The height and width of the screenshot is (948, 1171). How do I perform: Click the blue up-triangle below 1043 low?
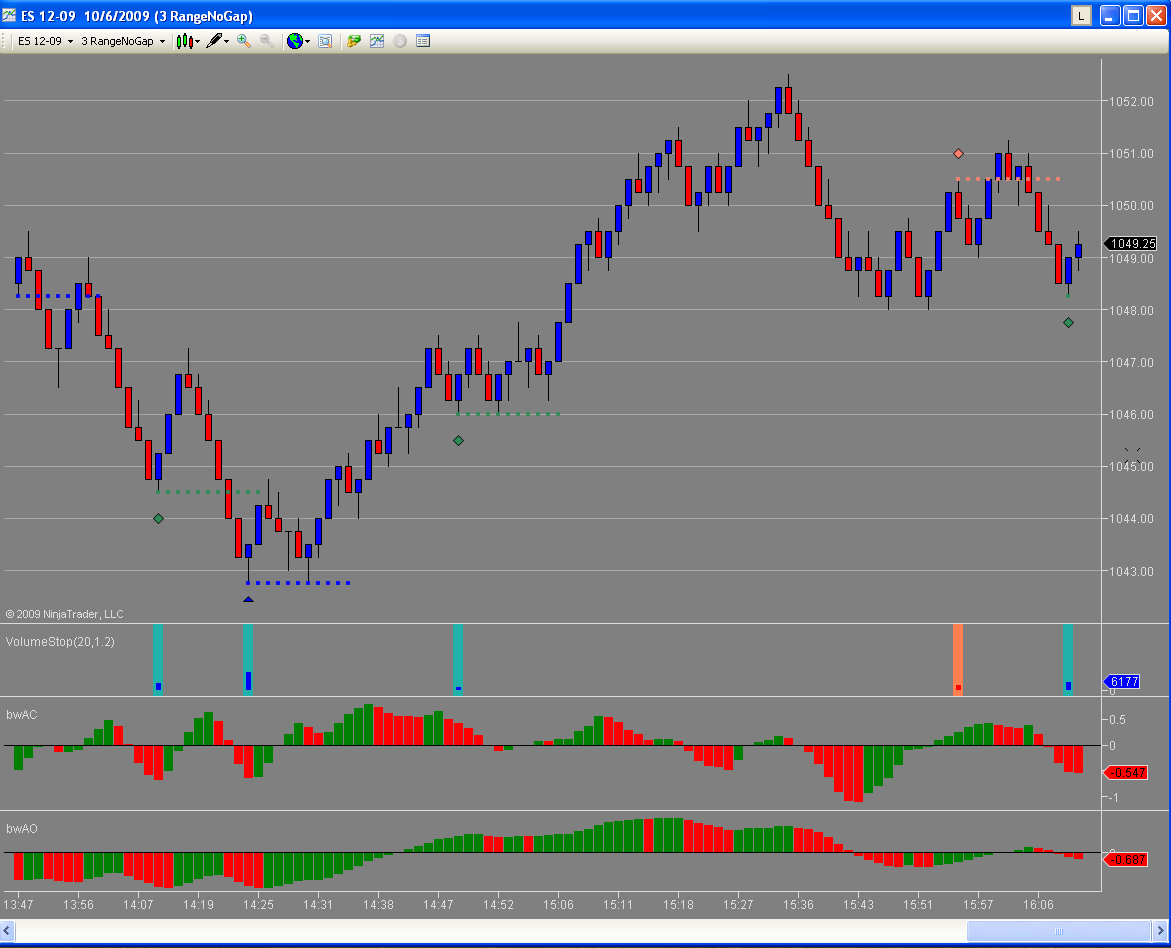coord(249,599)
